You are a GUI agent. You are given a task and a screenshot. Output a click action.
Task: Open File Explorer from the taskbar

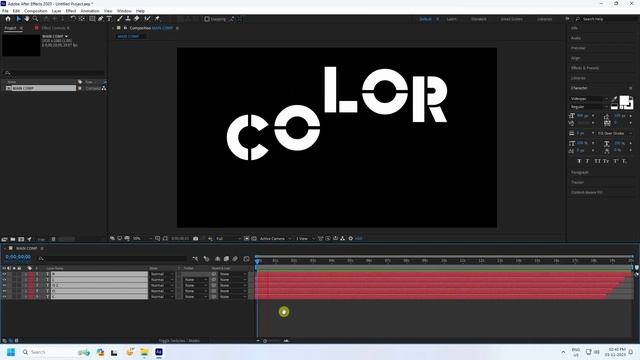(x=144, y=352)
